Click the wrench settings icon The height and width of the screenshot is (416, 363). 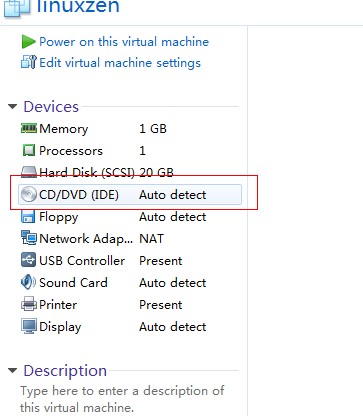coord(28,62)
